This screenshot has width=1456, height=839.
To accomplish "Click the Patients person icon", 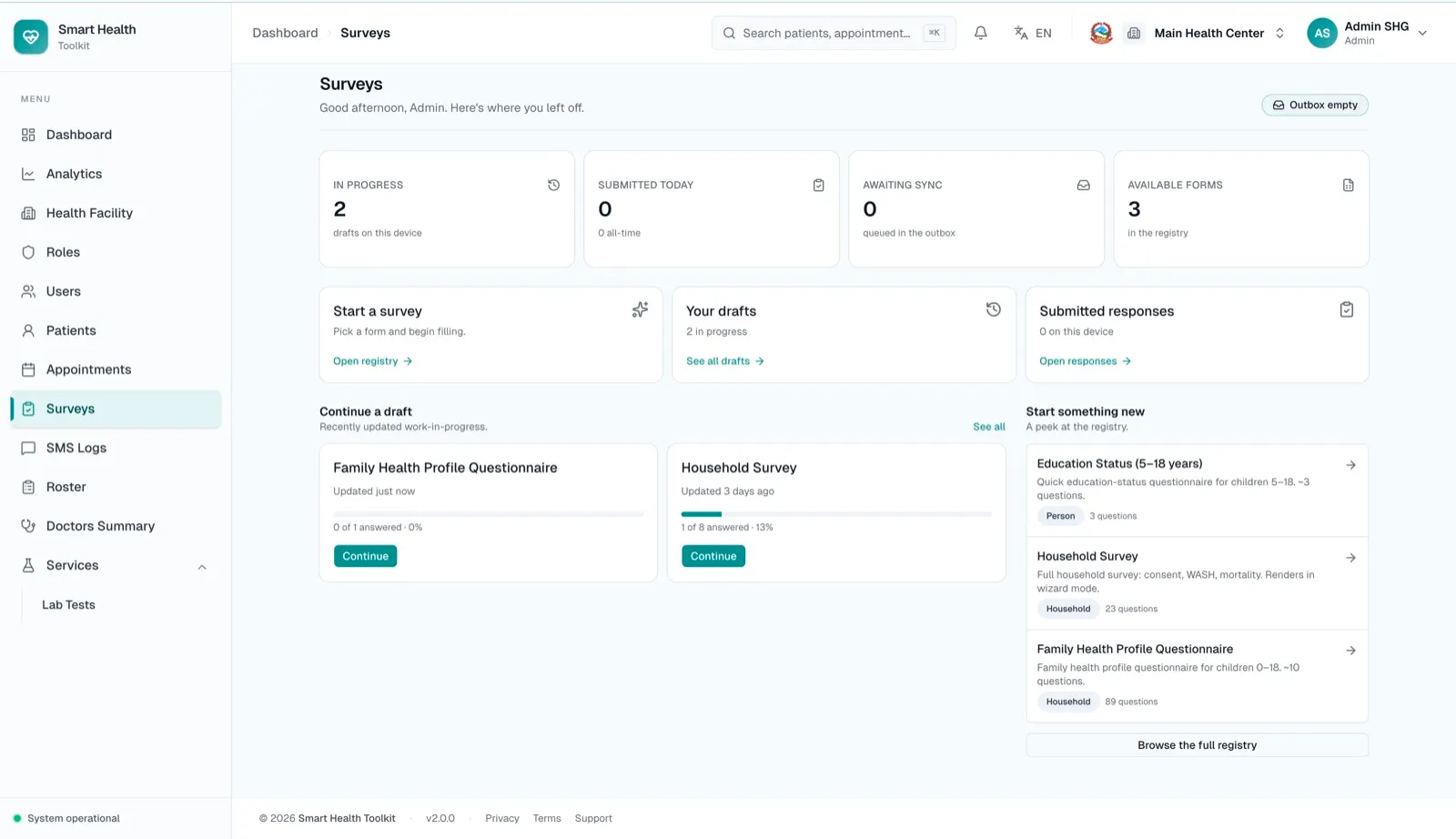I will 28,330.
